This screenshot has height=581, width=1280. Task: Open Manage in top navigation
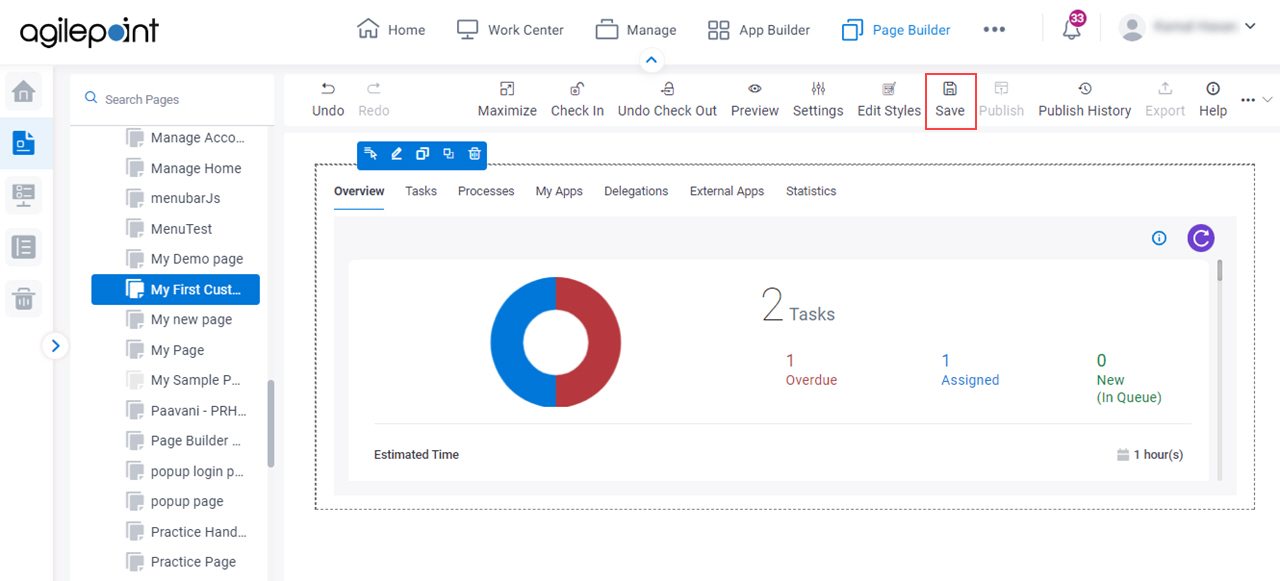[636, 30]
